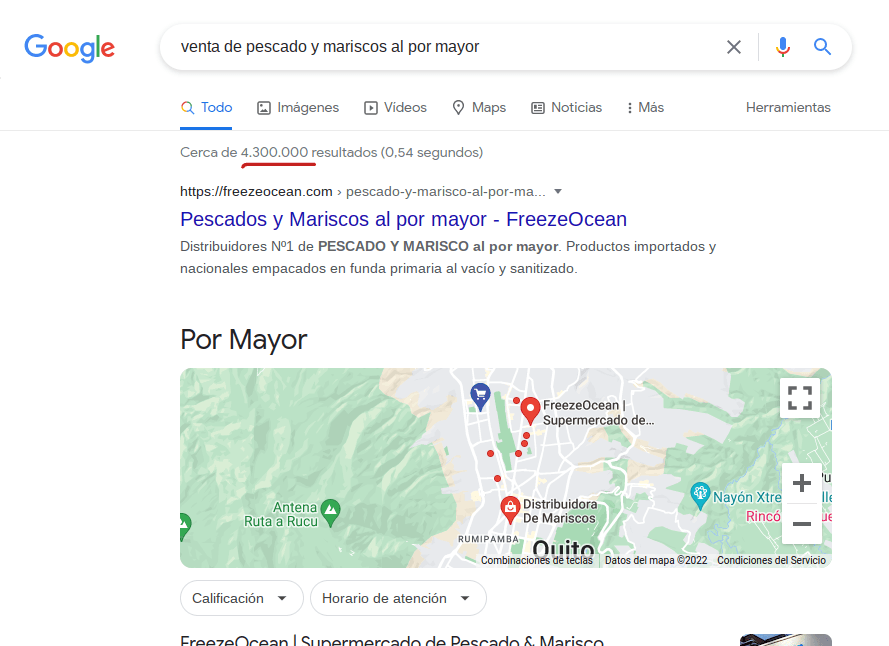Open the Horario de atención dropdown

tap(398, 598)
